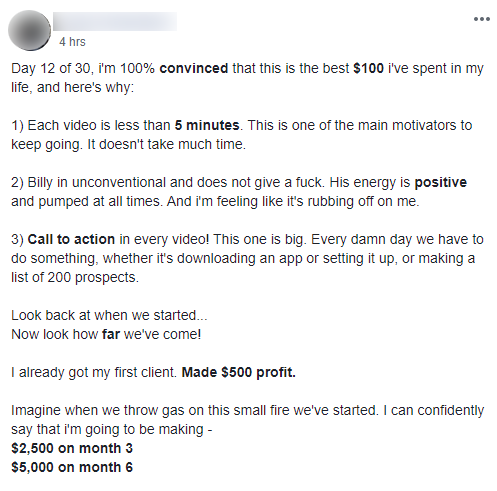Click the "Look back at when we started..." line
Image resolution: width=497 pixels, height=491 pixels.
pos(109,315)
